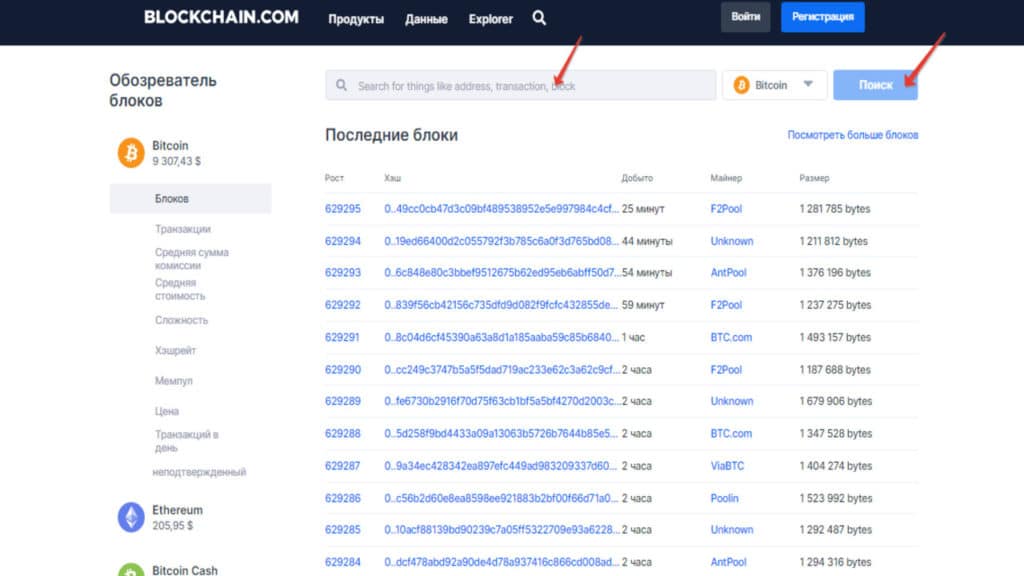Open block 629292
1024x576 pixels.
point(343,305)
